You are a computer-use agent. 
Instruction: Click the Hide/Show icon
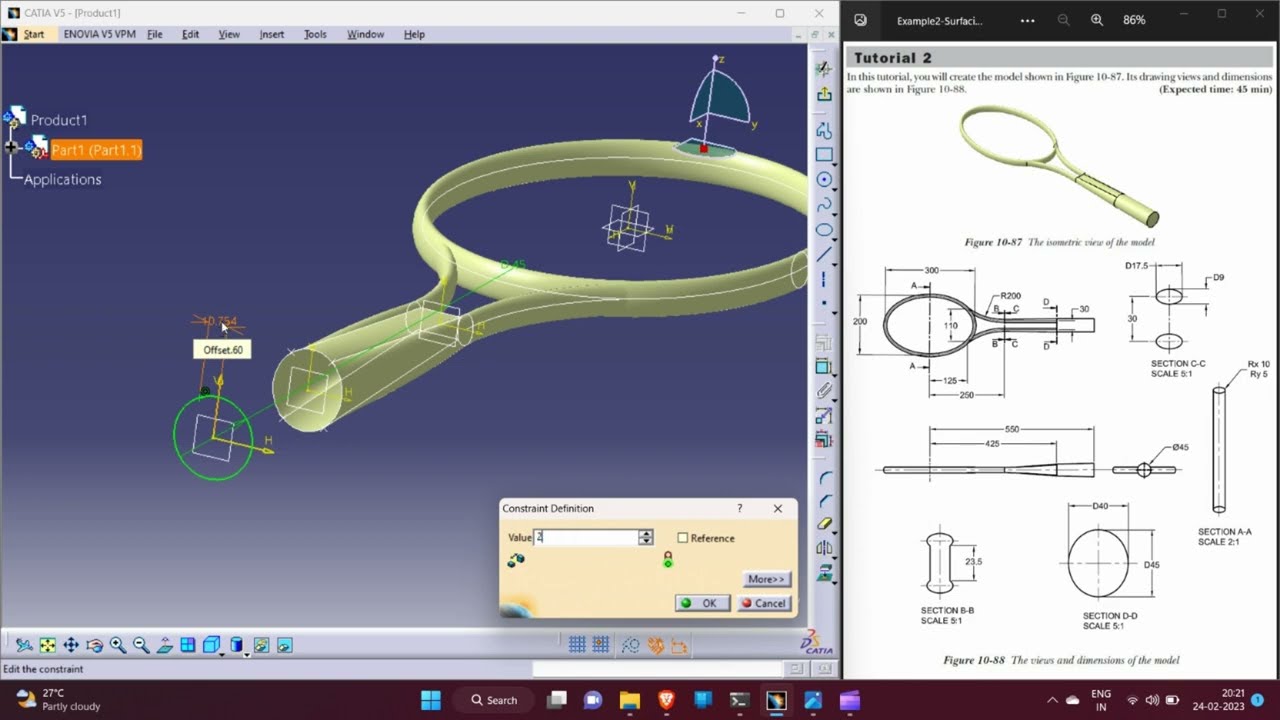(x=261, y=646)
